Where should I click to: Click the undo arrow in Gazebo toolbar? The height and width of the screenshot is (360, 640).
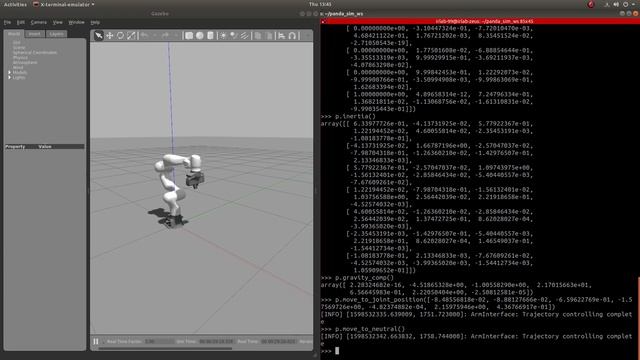point(144,36)
